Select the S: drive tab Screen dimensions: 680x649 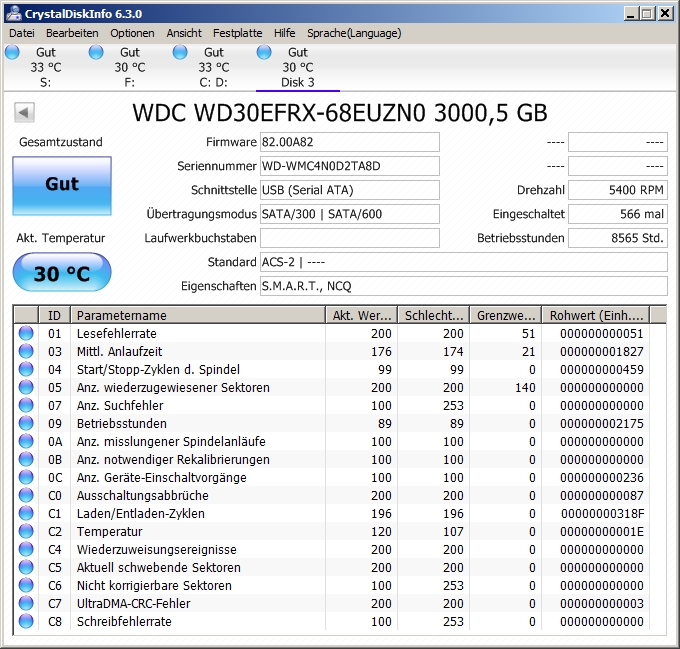point(46,67)
